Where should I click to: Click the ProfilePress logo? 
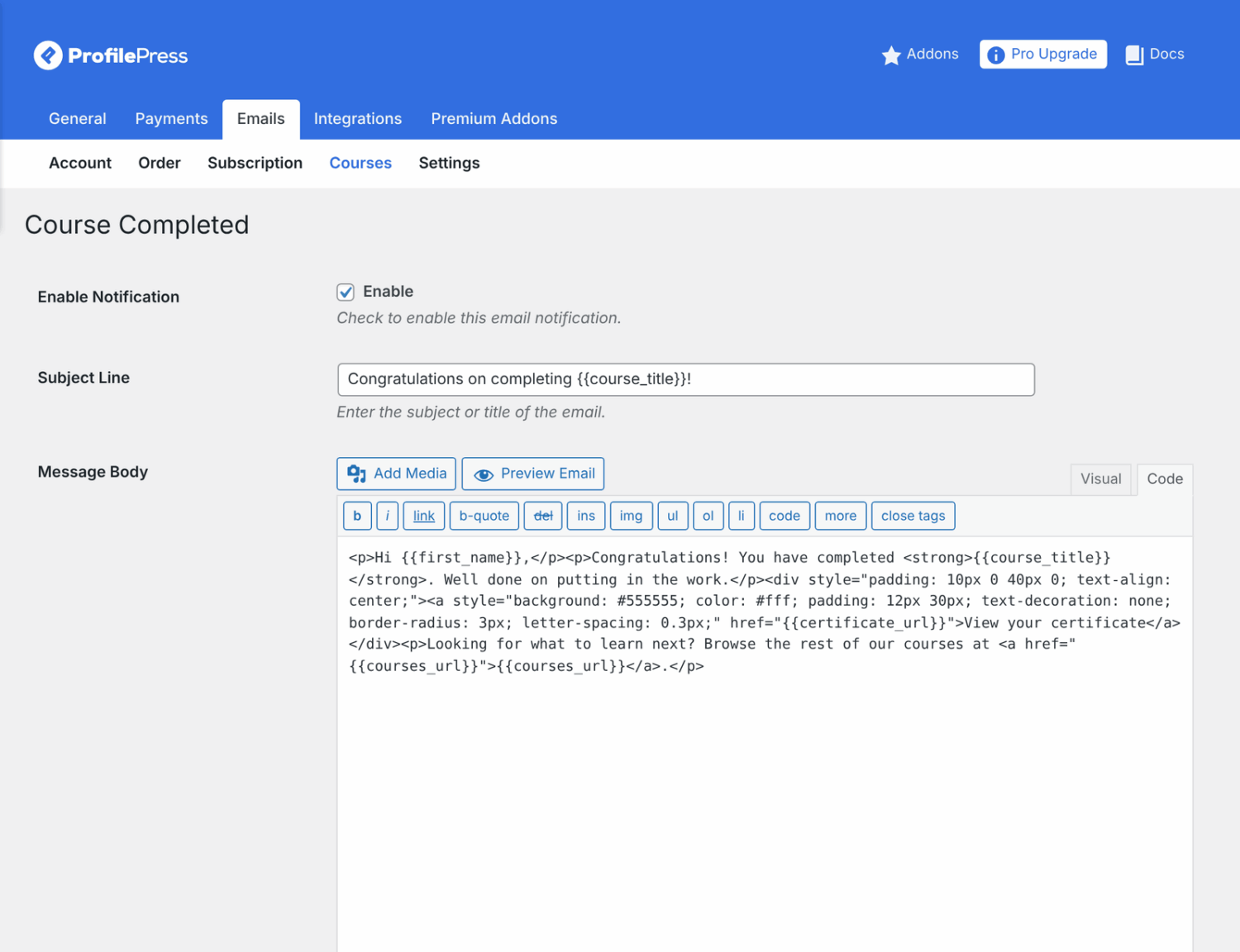(x=111, y=55)
